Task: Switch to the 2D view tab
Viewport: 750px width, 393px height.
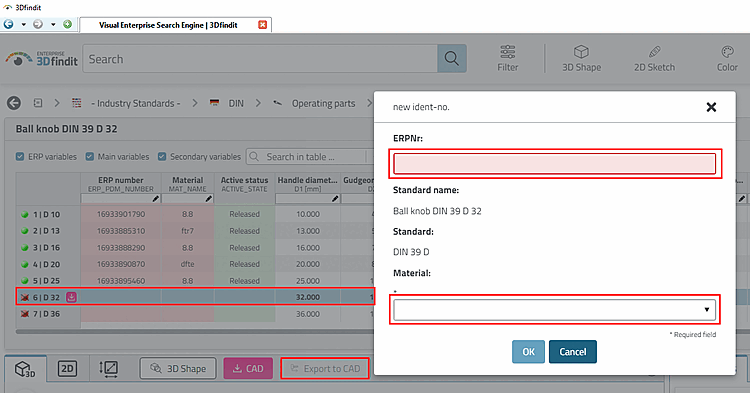Action: (67, 369)
